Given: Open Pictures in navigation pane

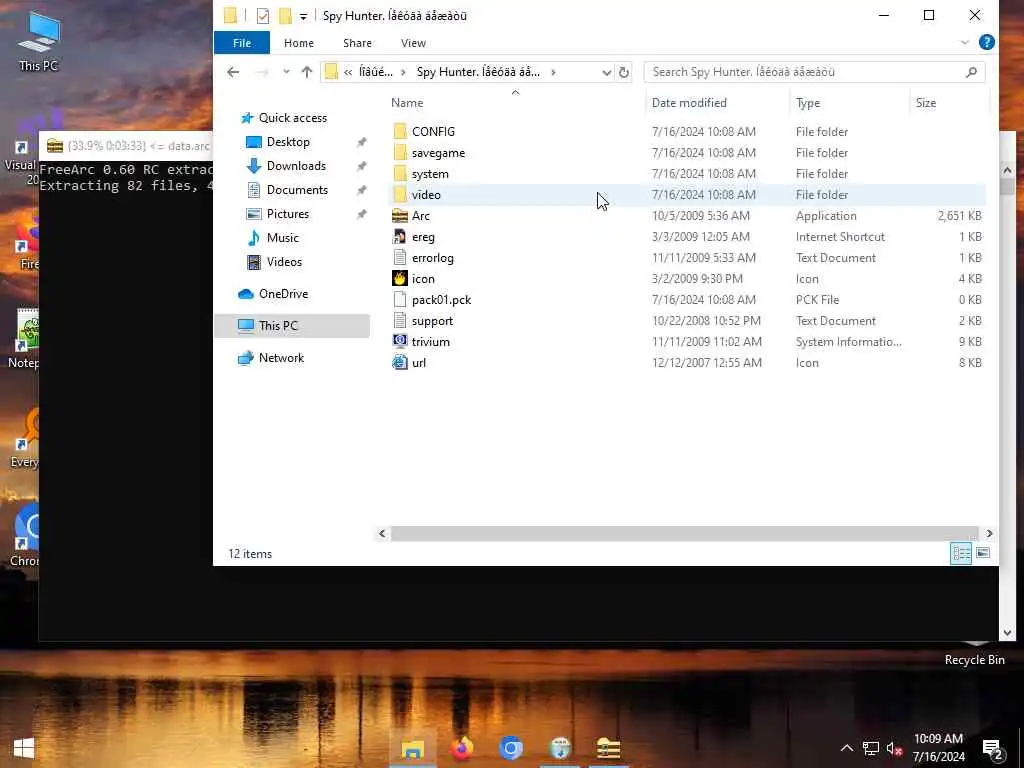Looking at the screenshot, I should coord(287,214).
